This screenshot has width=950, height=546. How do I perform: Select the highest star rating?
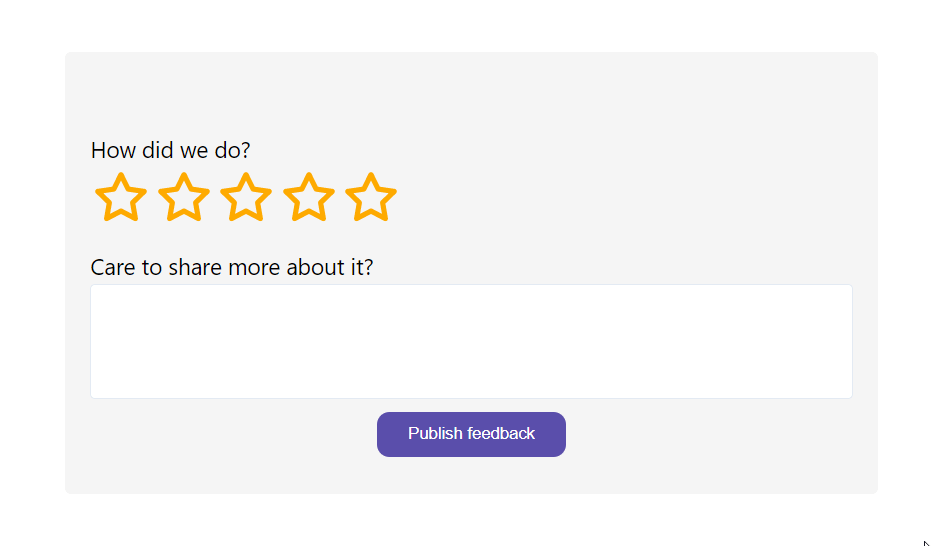(x=371, y=197)
